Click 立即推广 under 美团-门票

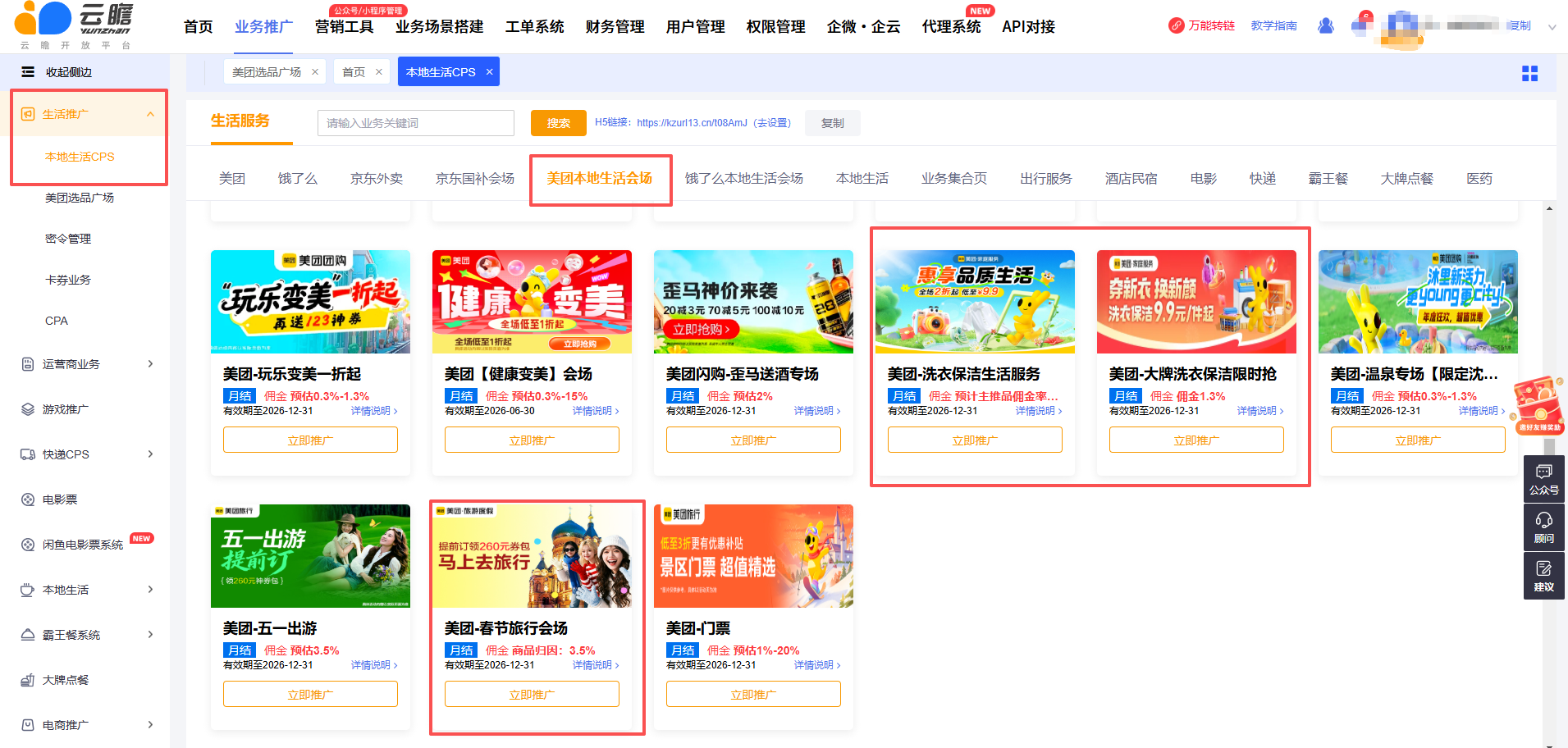(x=752, y=695)
